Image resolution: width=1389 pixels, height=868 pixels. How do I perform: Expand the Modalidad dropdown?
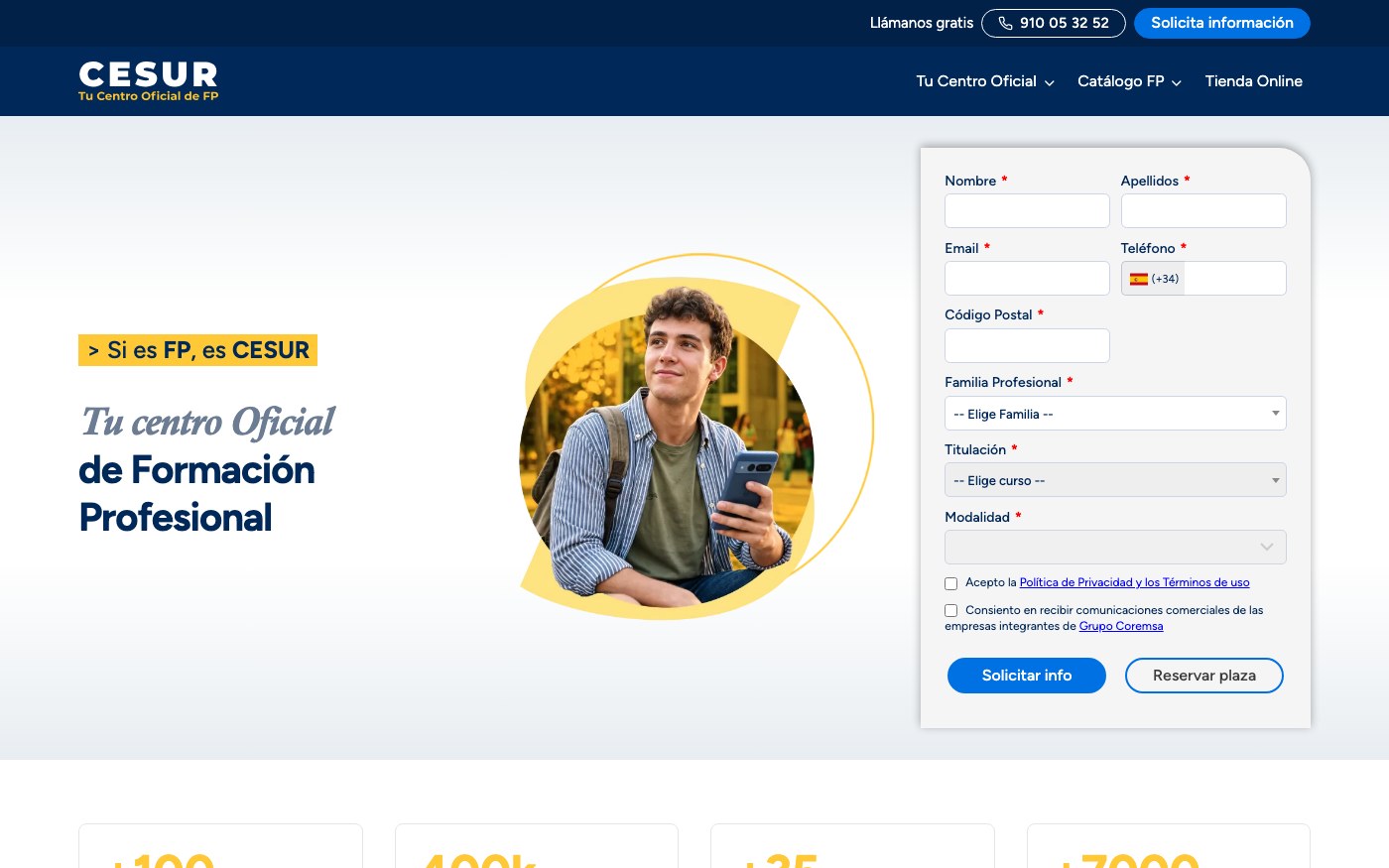pos(1115,547)
